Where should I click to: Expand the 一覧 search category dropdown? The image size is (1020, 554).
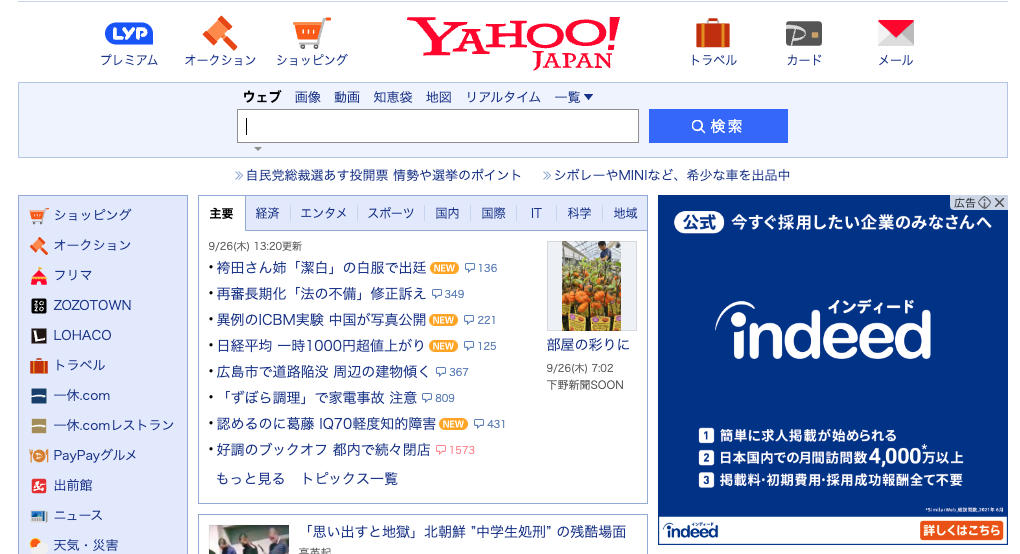[x=573, y=97]
